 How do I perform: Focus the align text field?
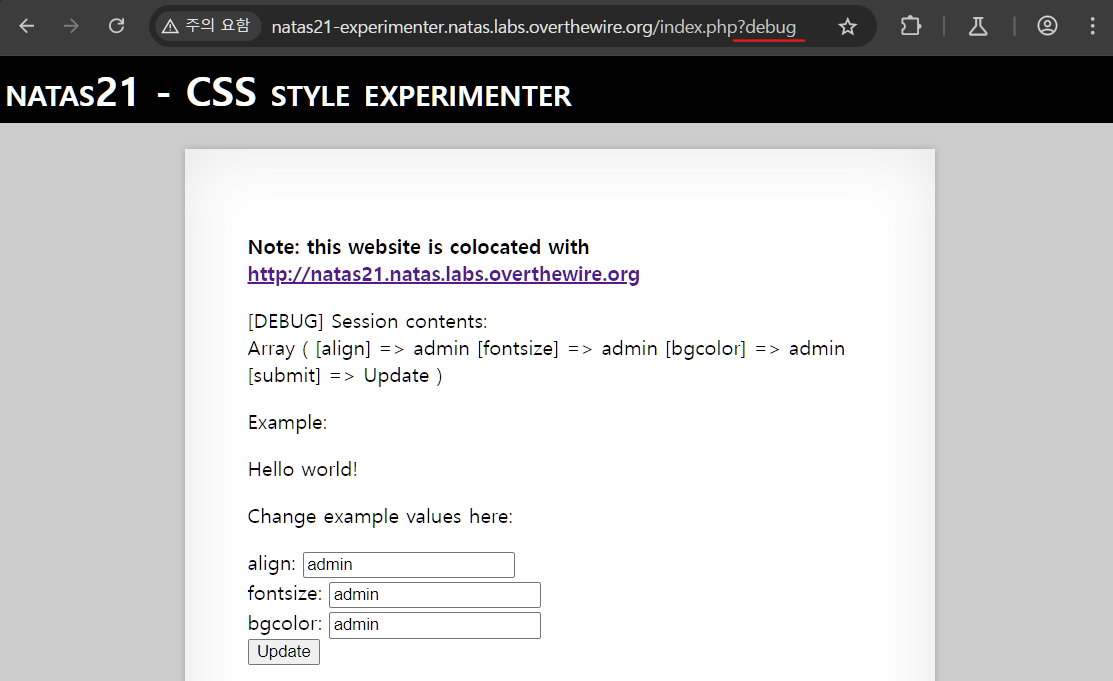pos(408,565)
